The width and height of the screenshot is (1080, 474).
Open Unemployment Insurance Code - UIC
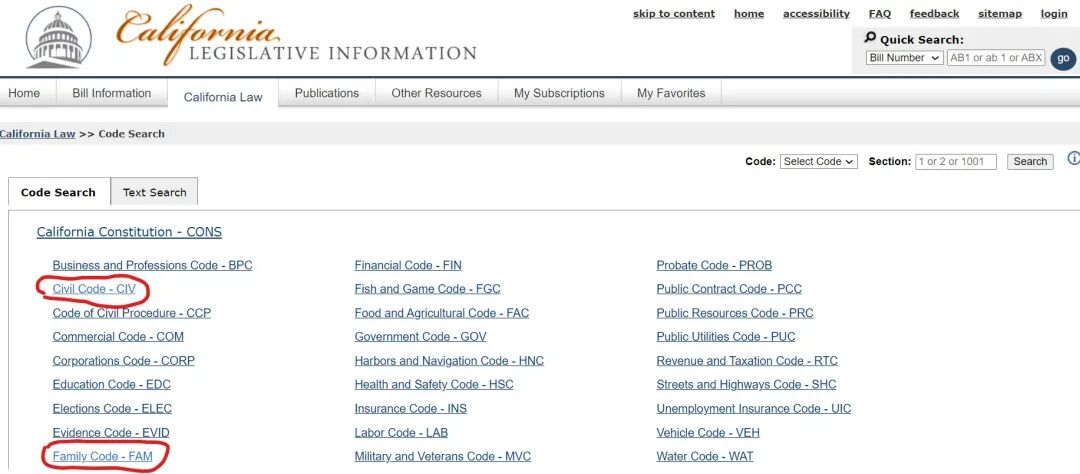pyautogui.click(x=754, y=409)
